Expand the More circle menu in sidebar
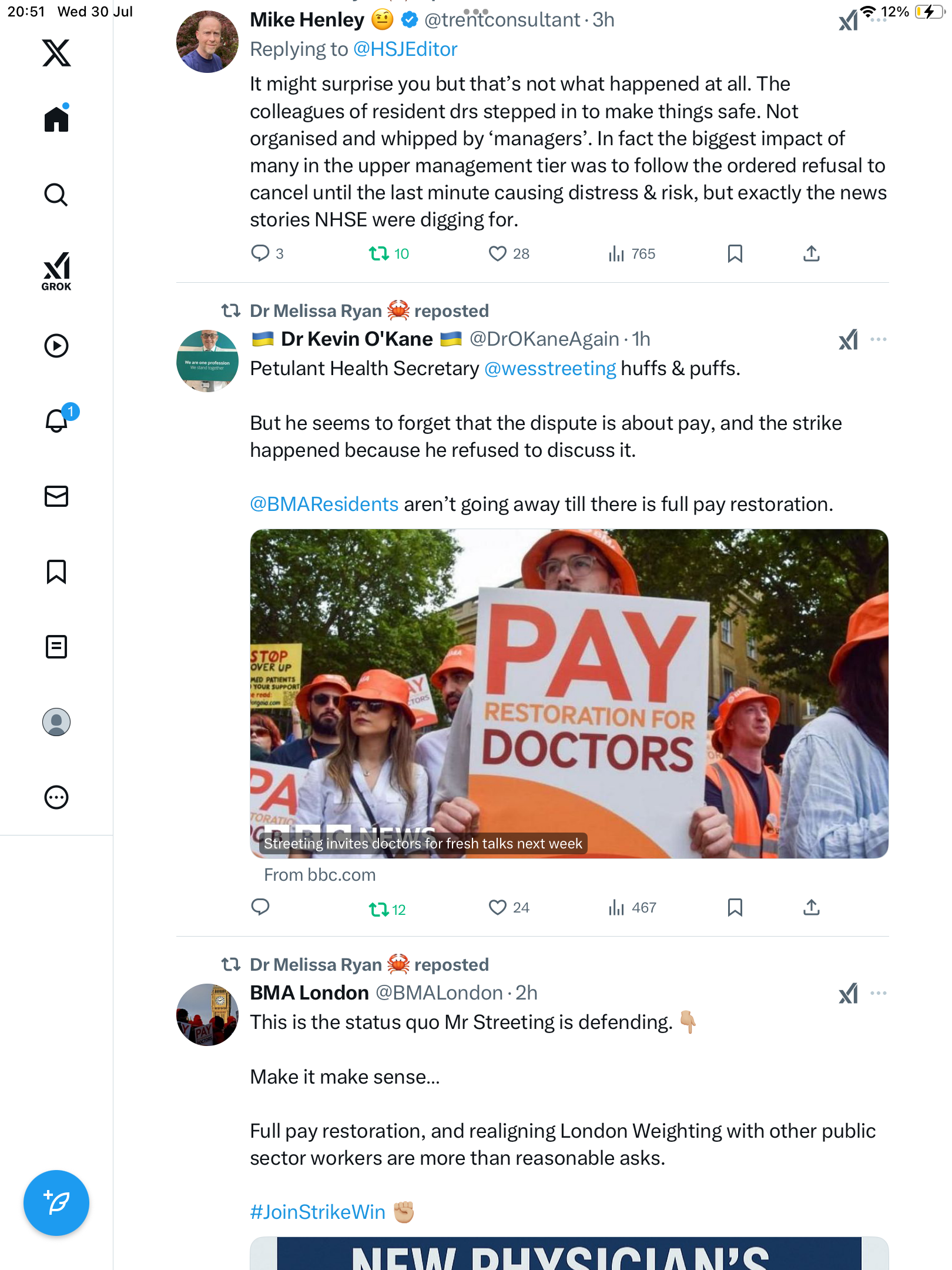 pos(56,797)
